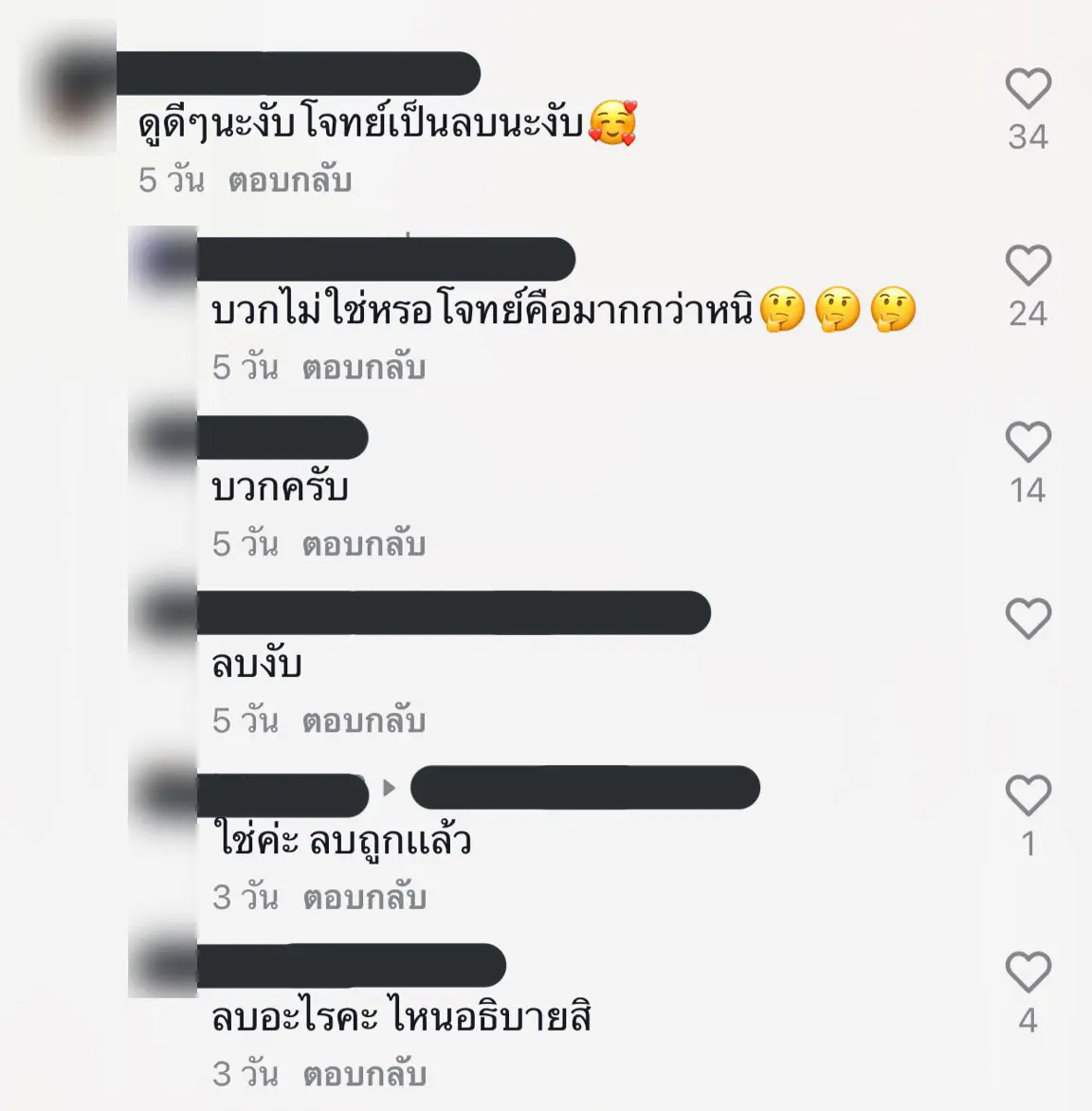Like the 'ใช่ค่ะ ลบถูกแล้ว' comment
The height and width of the screenshot is (1111, 1092).
(x=1028, y=794)
